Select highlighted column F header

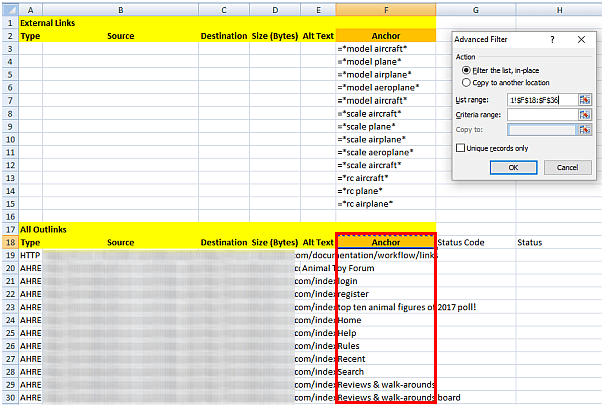coord(386,10)
